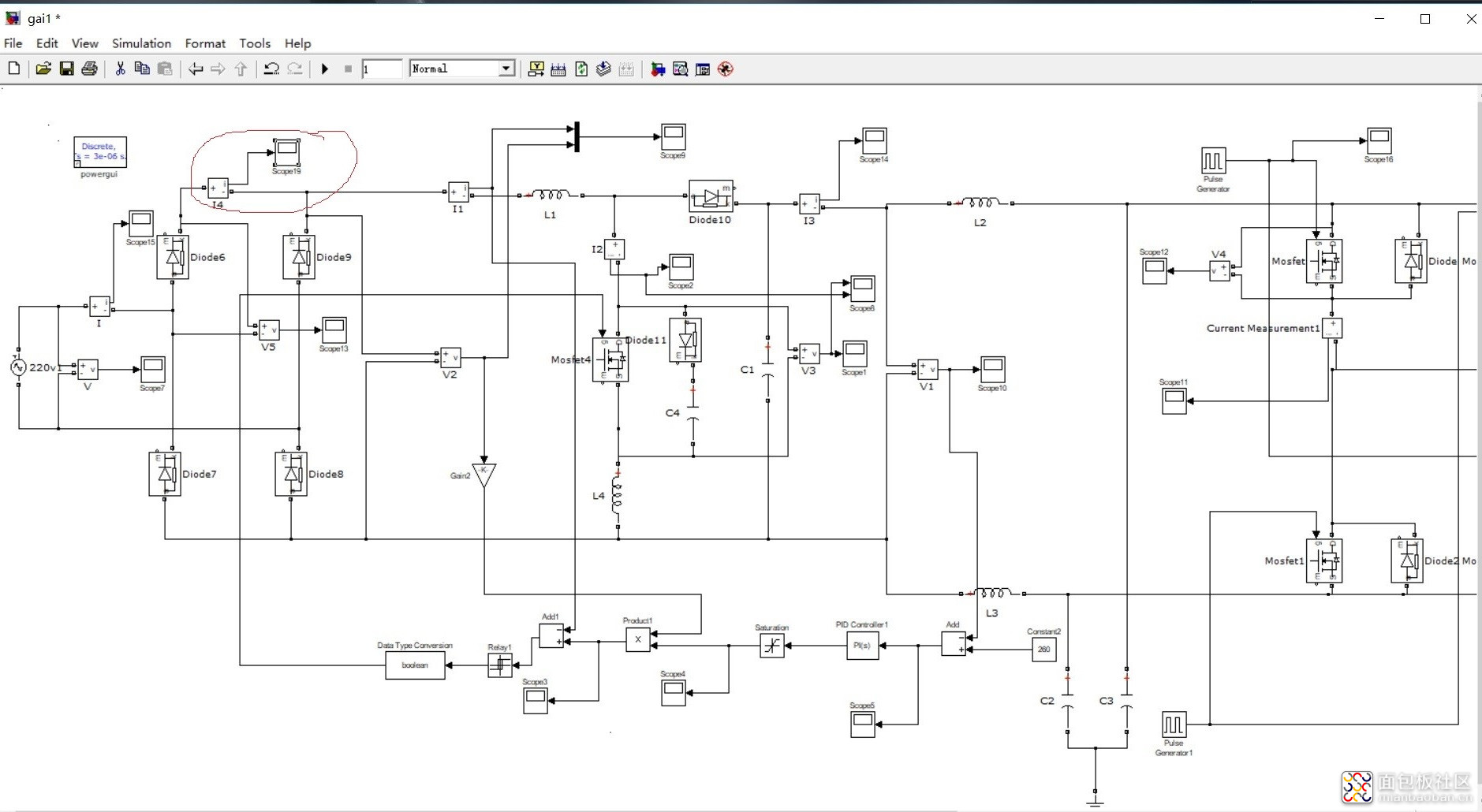
Task: Select the Mosfet1 block
Action: point(1324,561)
